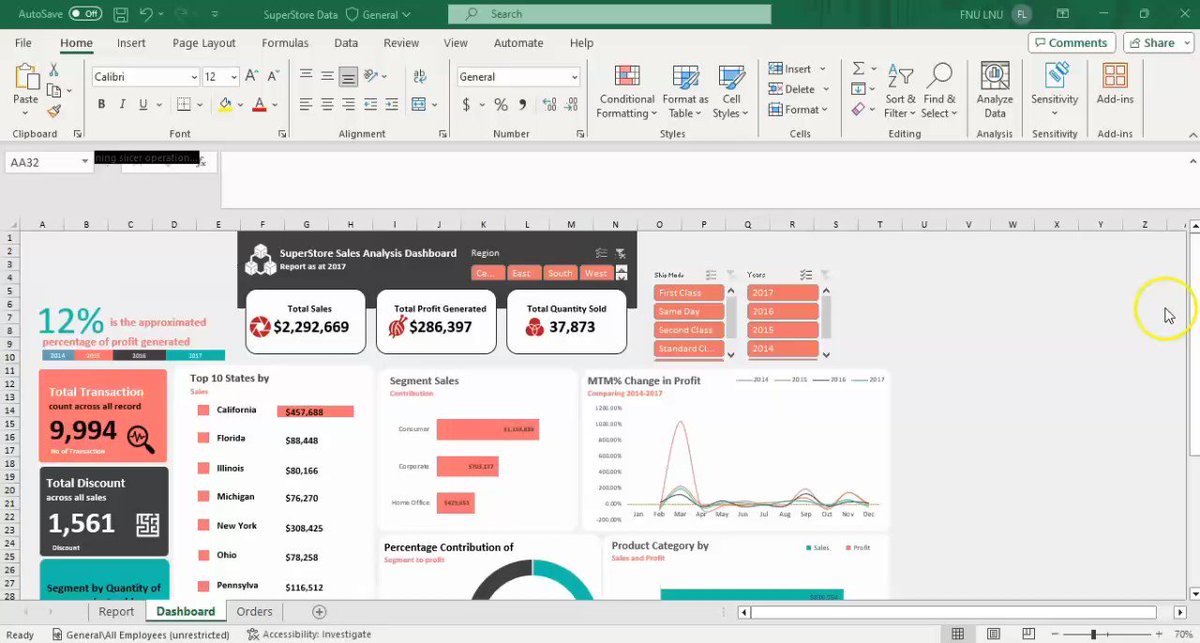Screen dimensions: 1200x643
Task: Toggle multi-select on the Ship Mode slicer
Action: pos(711,275)
